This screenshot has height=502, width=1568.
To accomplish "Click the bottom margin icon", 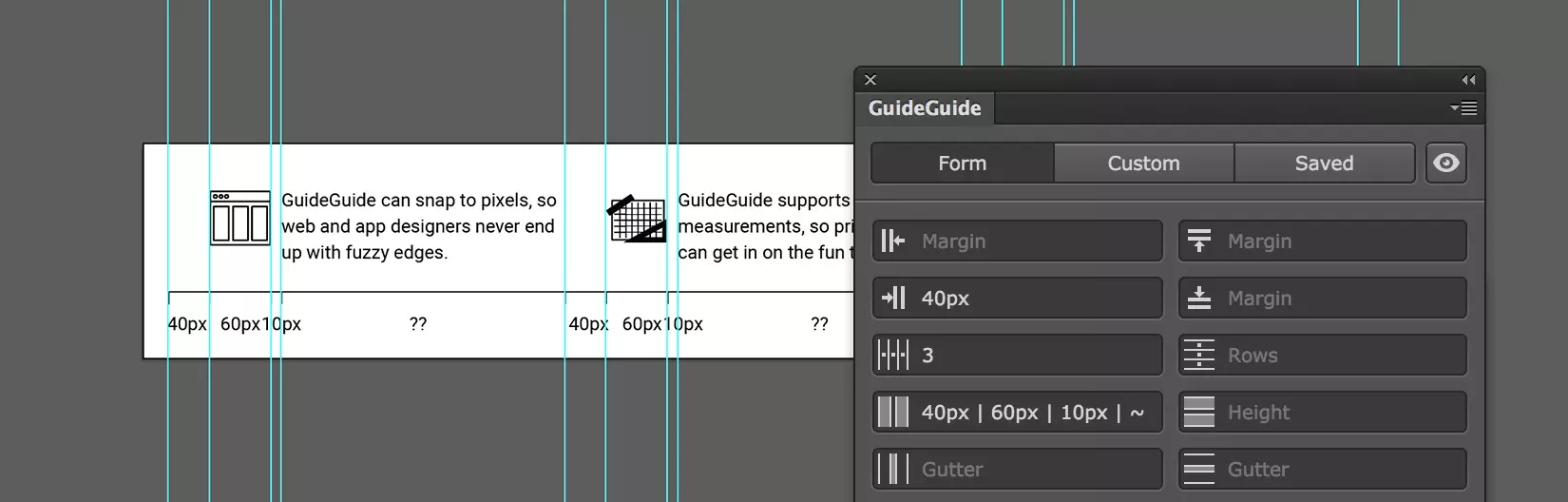I will coord(1199,298).
